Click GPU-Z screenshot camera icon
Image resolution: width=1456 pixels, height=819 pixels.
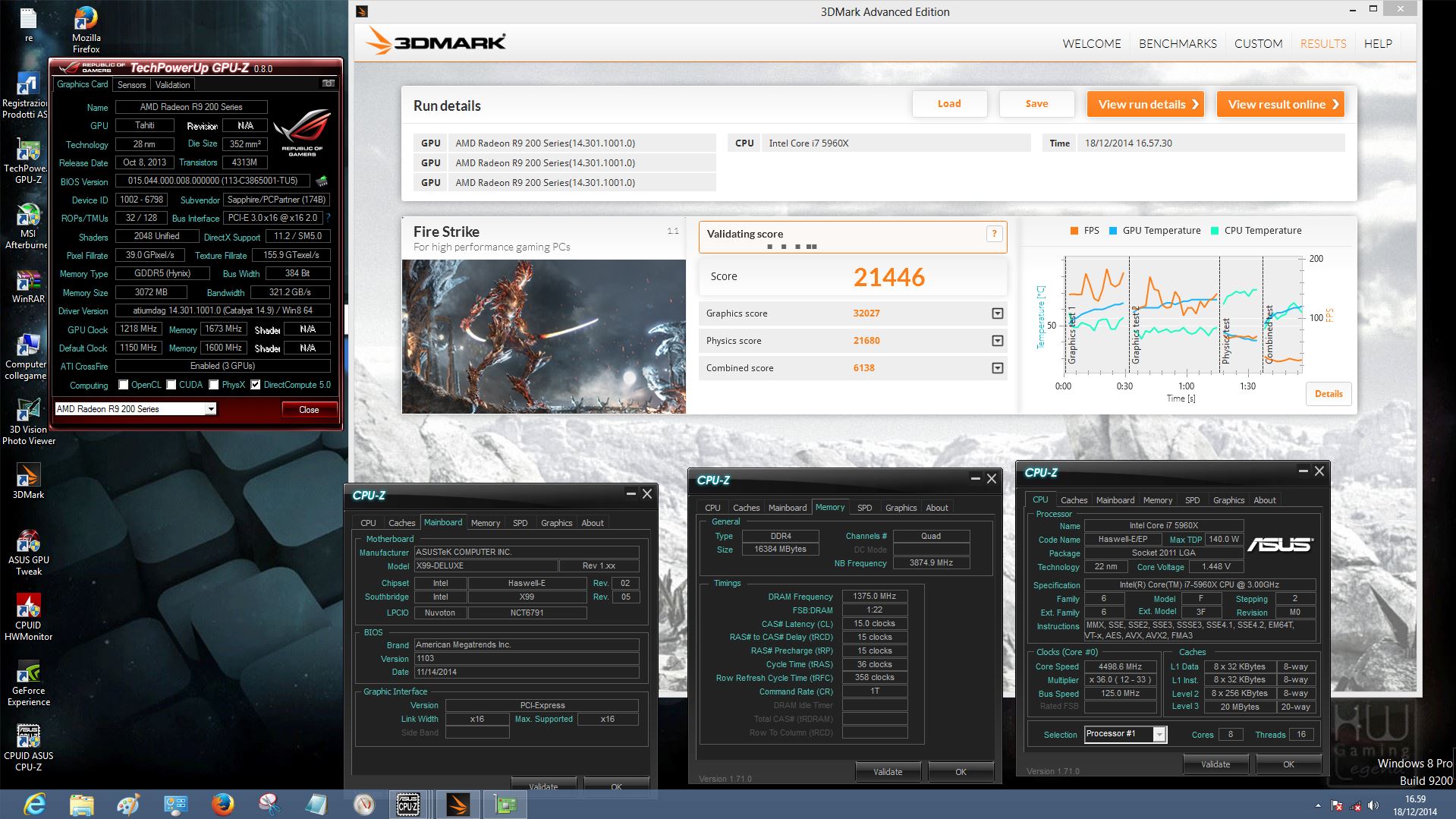[x=329, y=83]
